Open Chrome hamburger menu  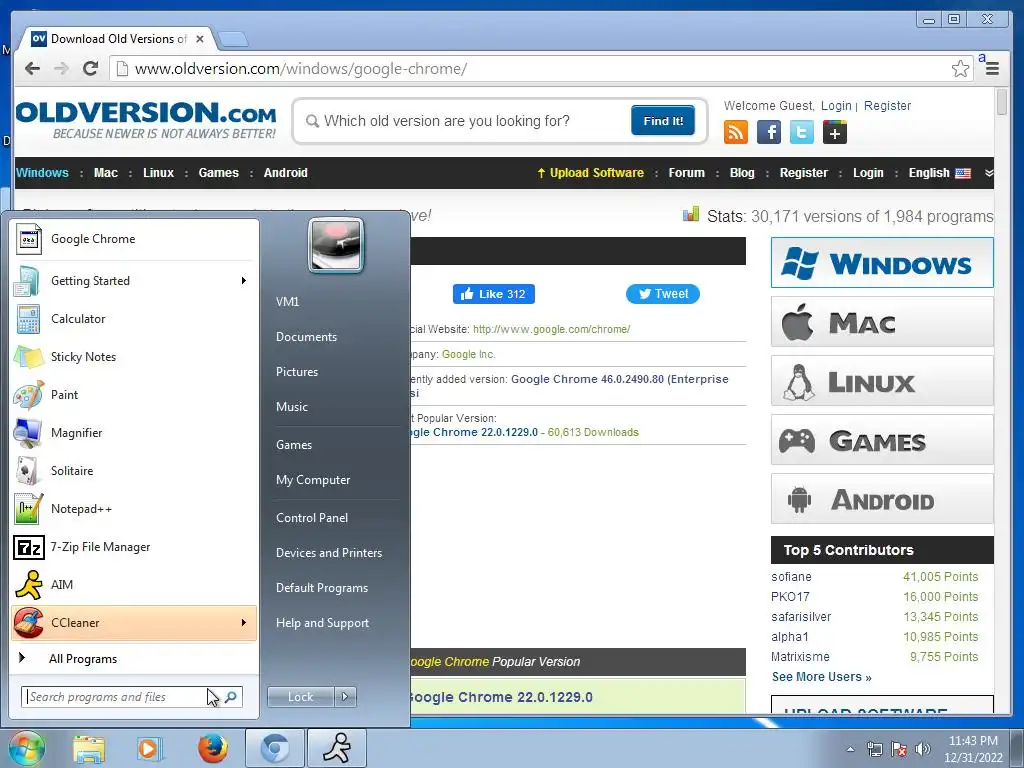(x=992, y=69)
